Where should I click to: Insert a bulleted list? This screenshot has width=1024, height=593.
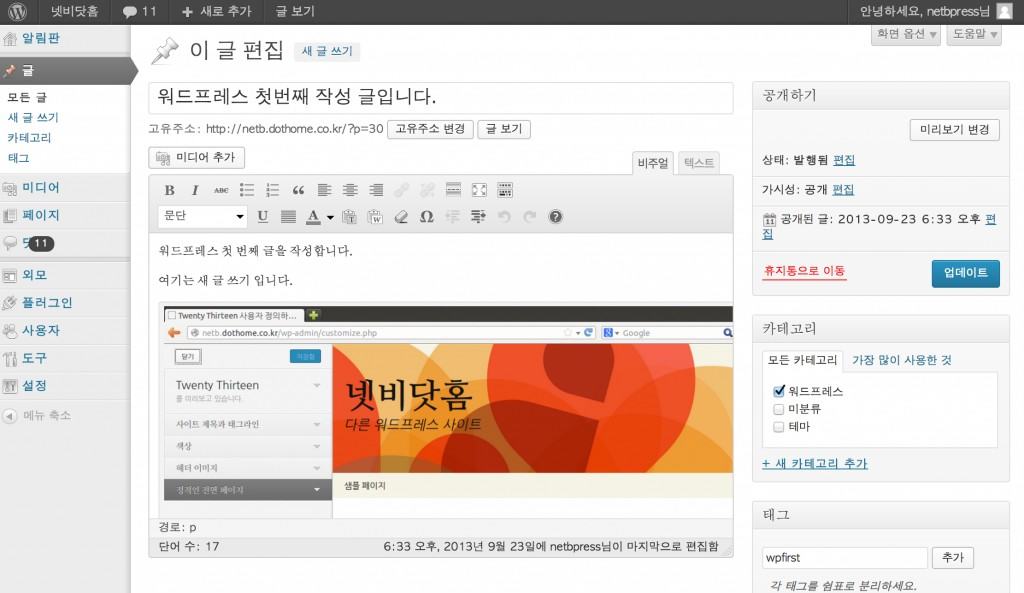click(x=246, y=190)
